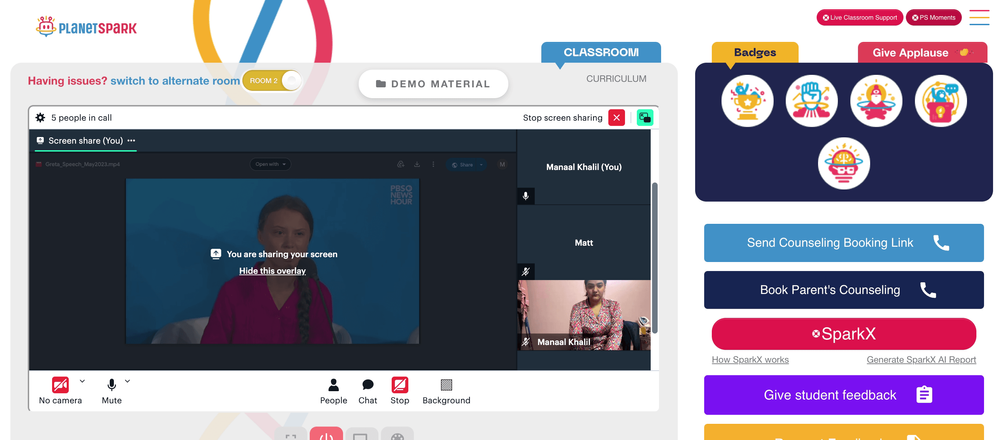This screenshot has width=1000, height=440.
Task: Open PS Moments
Action: coord(933,18)
